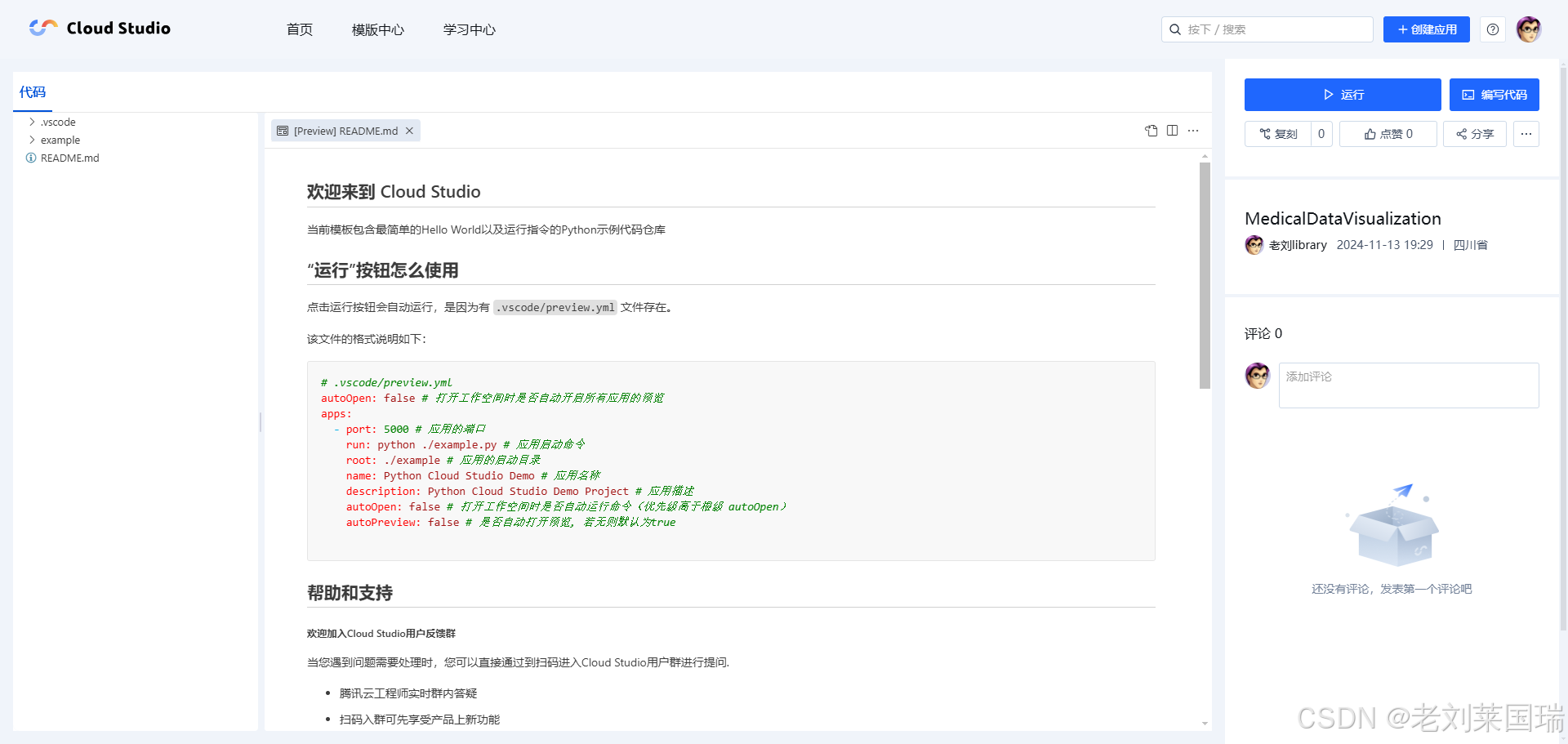Click the 帮助和支持 heading
This screenshot has height=744, width=1568.
(x=350, y=593)
